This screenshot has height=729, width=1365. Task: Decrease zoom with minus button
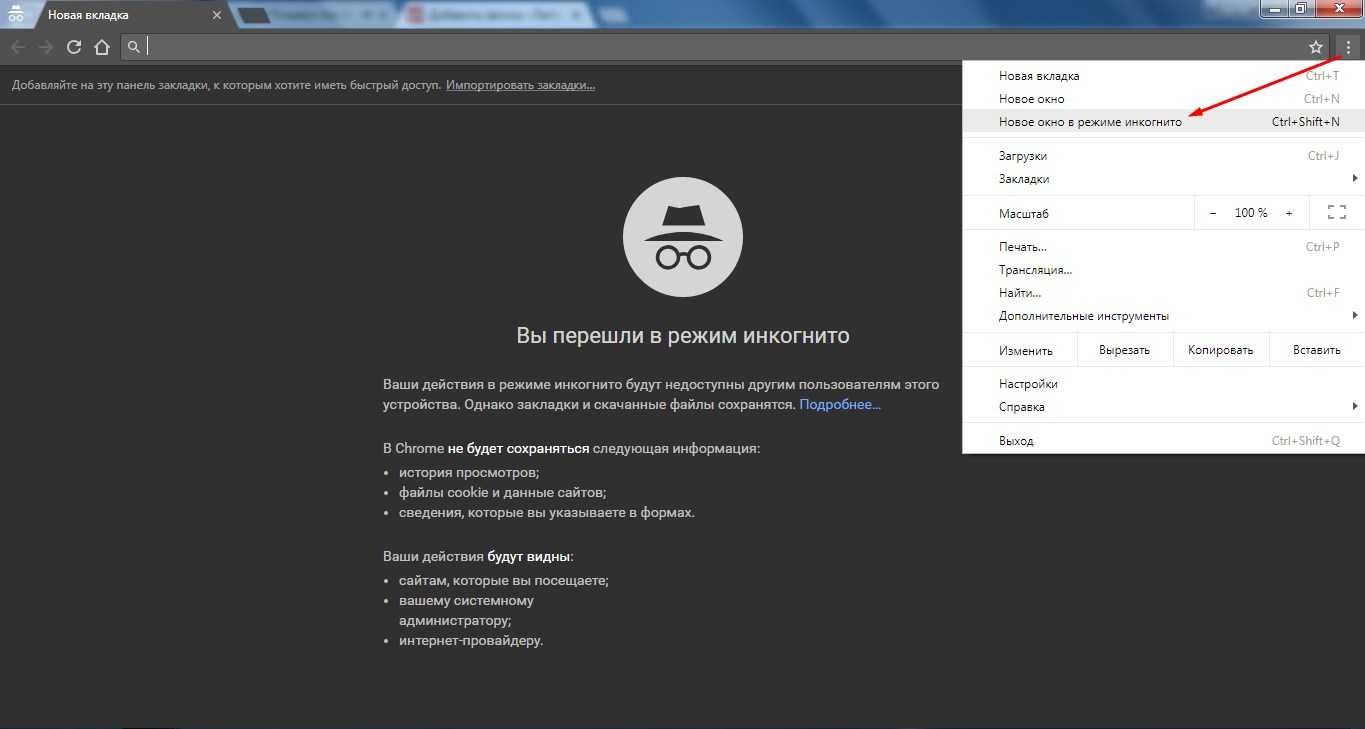point(1213,213)
